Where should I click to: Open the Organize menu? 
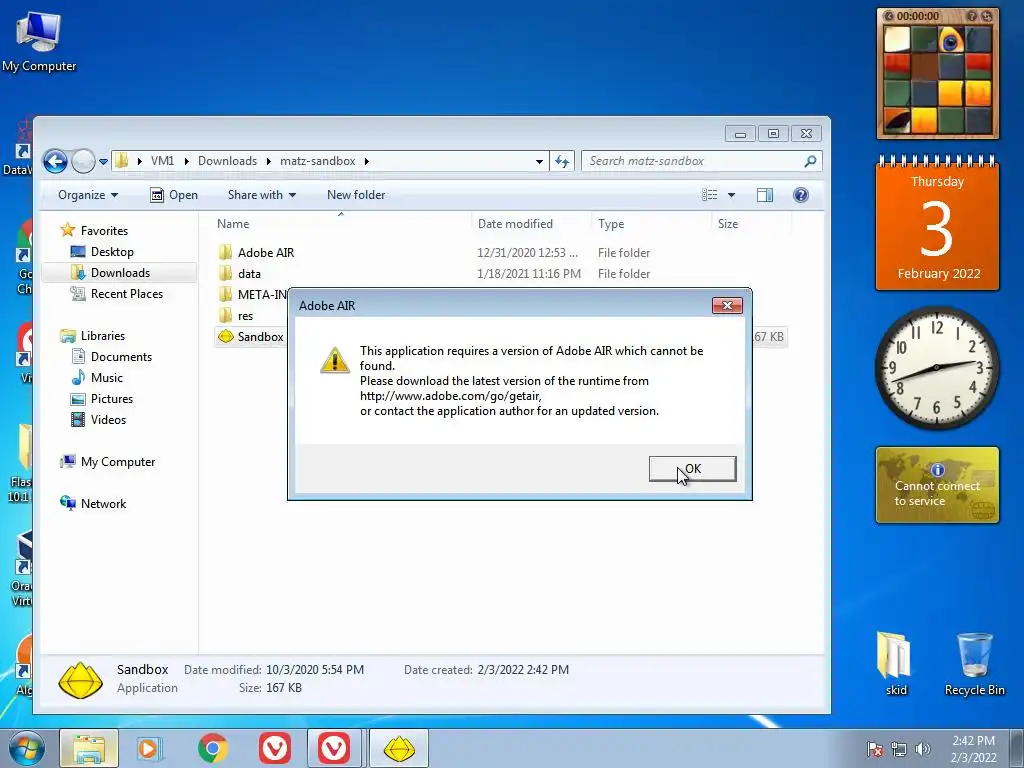88,195
